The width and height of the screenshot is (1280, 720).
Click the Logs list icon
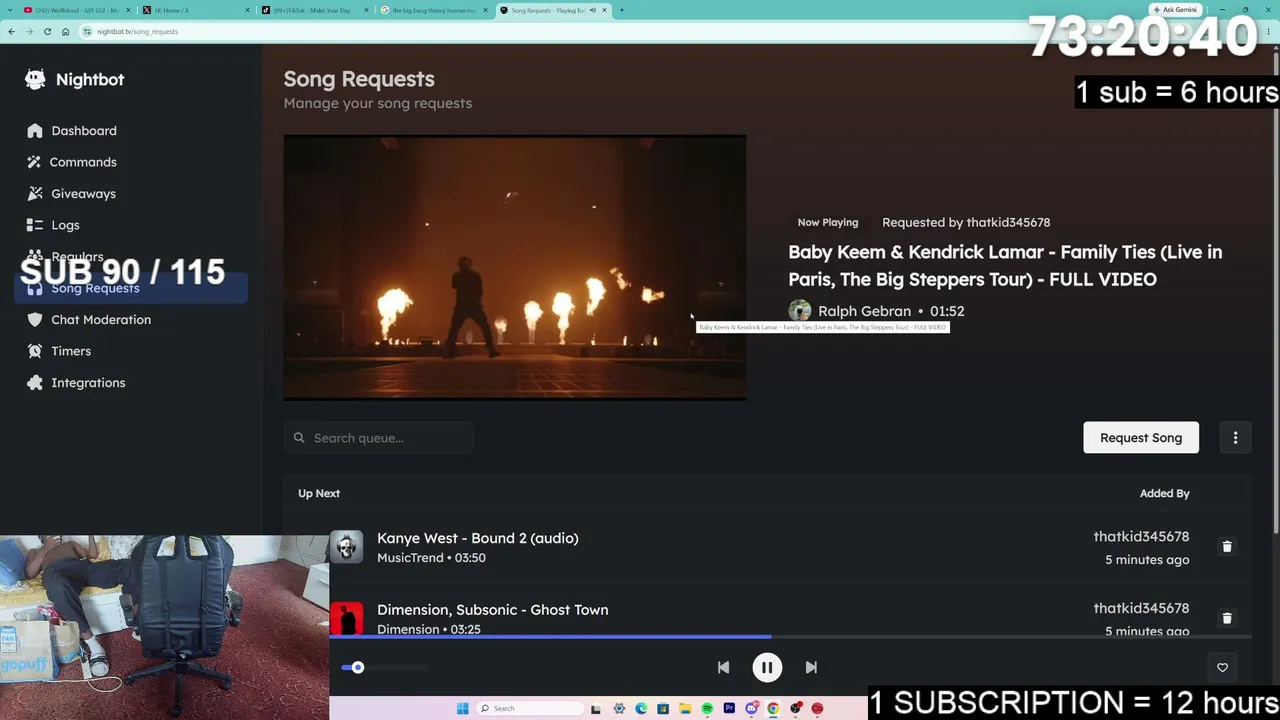tap(35, 225)
